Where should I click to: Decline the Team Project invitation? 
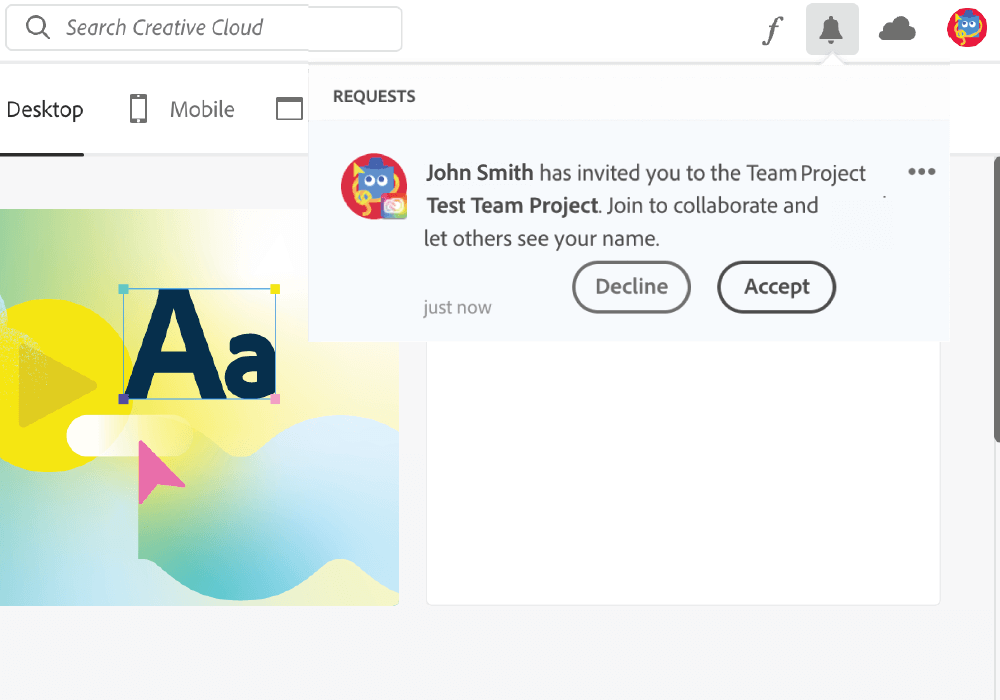click(631, 287)
